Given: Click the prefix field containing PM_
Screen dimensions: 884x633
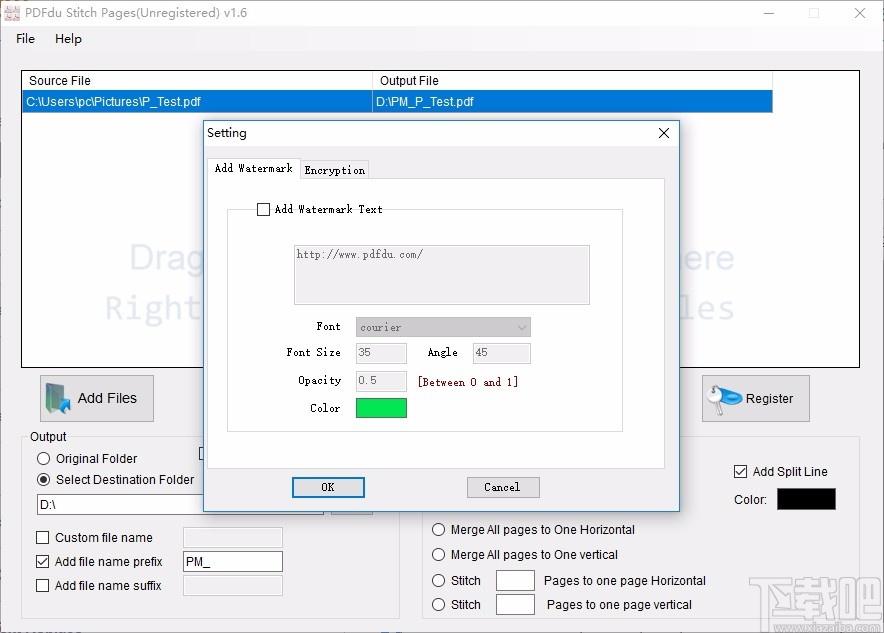Looking at the screenshot, I should (x=233, y=562).
